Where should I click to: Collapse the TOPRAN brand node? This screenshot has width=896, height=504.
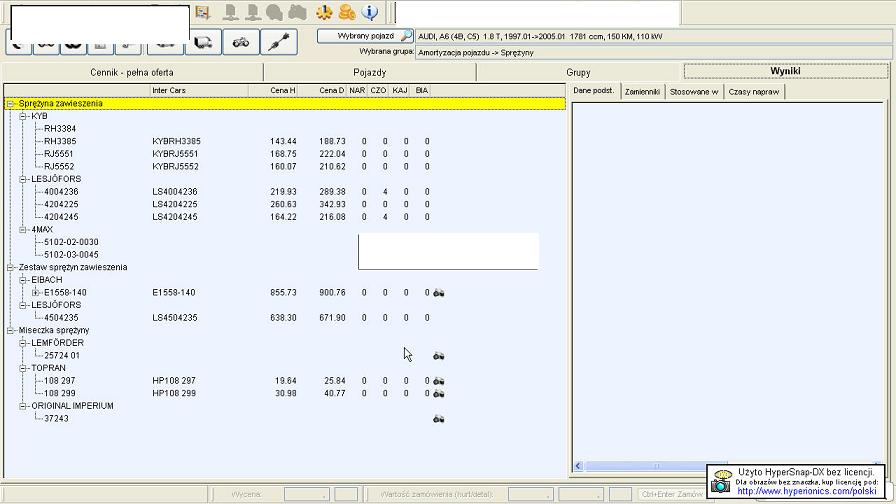[x=23, y=367]
